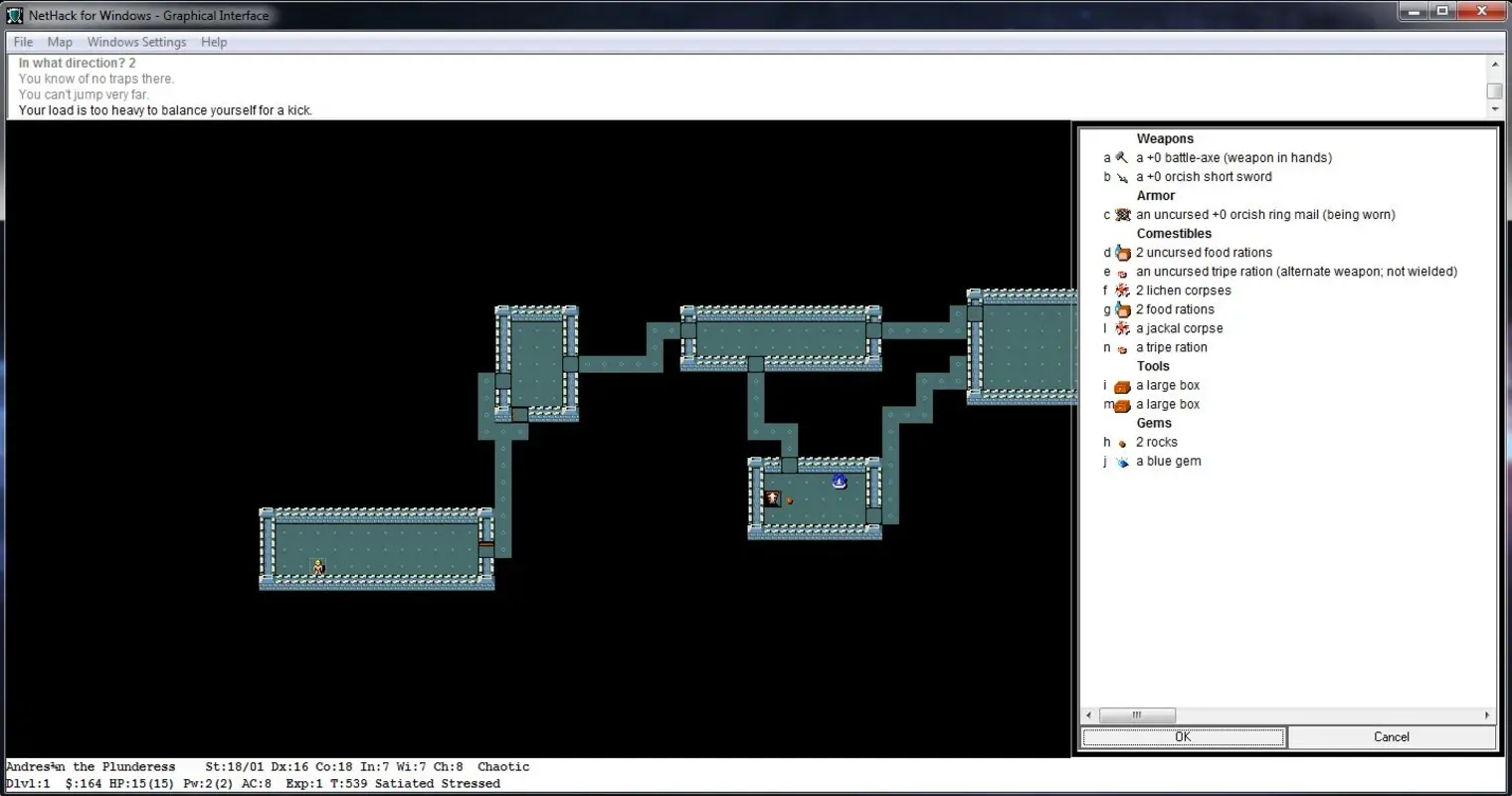The image size is (1512, 796).
Task: Open the Help menu
Action: [x=214, y=42]
